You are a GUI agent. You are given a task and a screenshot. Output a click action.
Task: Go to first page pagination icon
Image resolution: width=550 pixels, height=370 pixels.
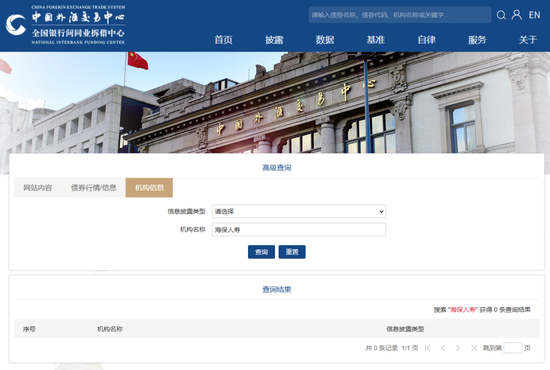pyautogui.click(x=428, y=348)
